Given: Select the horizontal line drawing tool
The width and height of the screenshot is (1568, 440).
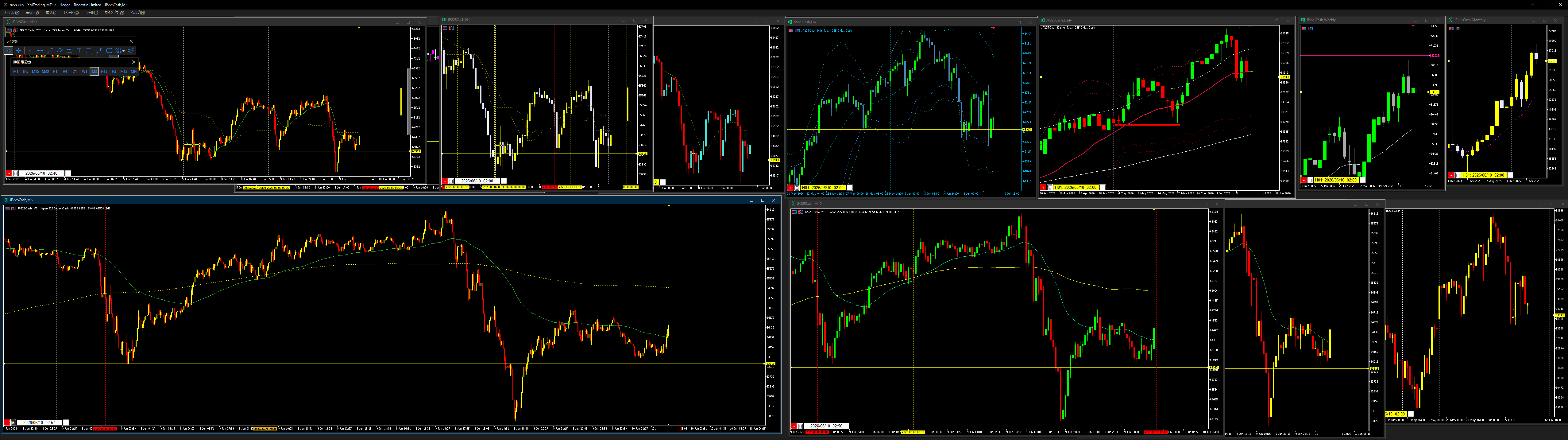Looking at the screenshot, I should click(x=40, y=51).
